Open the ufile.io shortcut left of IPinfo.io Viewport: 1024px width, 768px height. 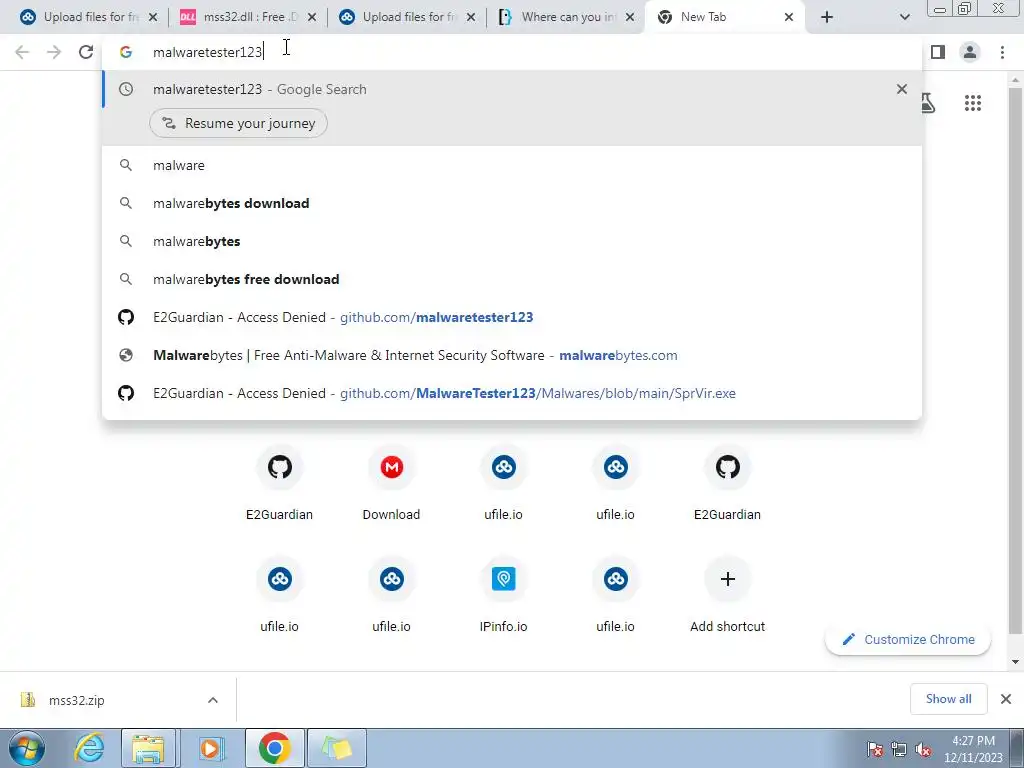(391, 596)
